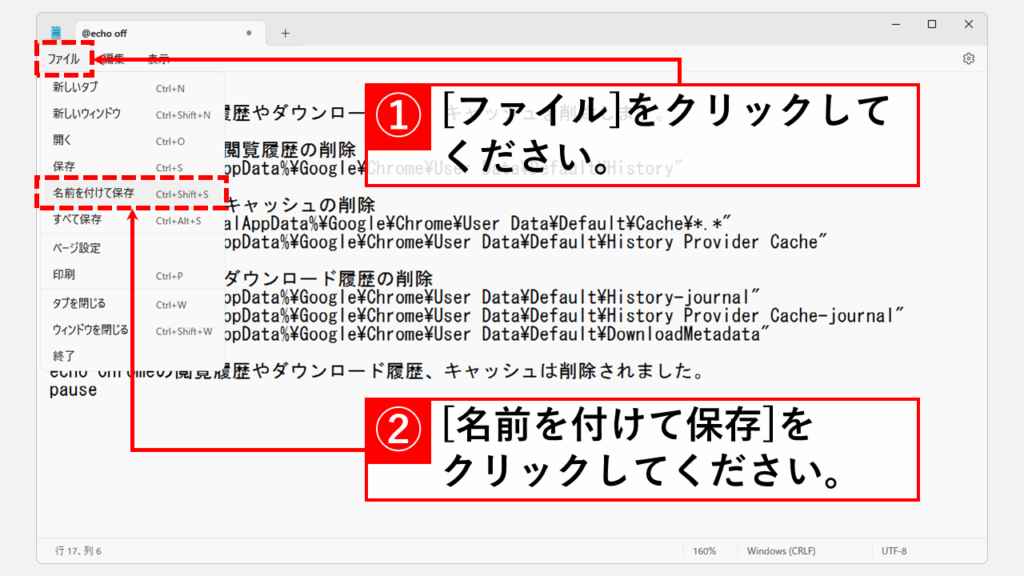The image size is (1024, 576).
Task: Close the @echo off tab using its dot indicator
Action: point(248,33)
